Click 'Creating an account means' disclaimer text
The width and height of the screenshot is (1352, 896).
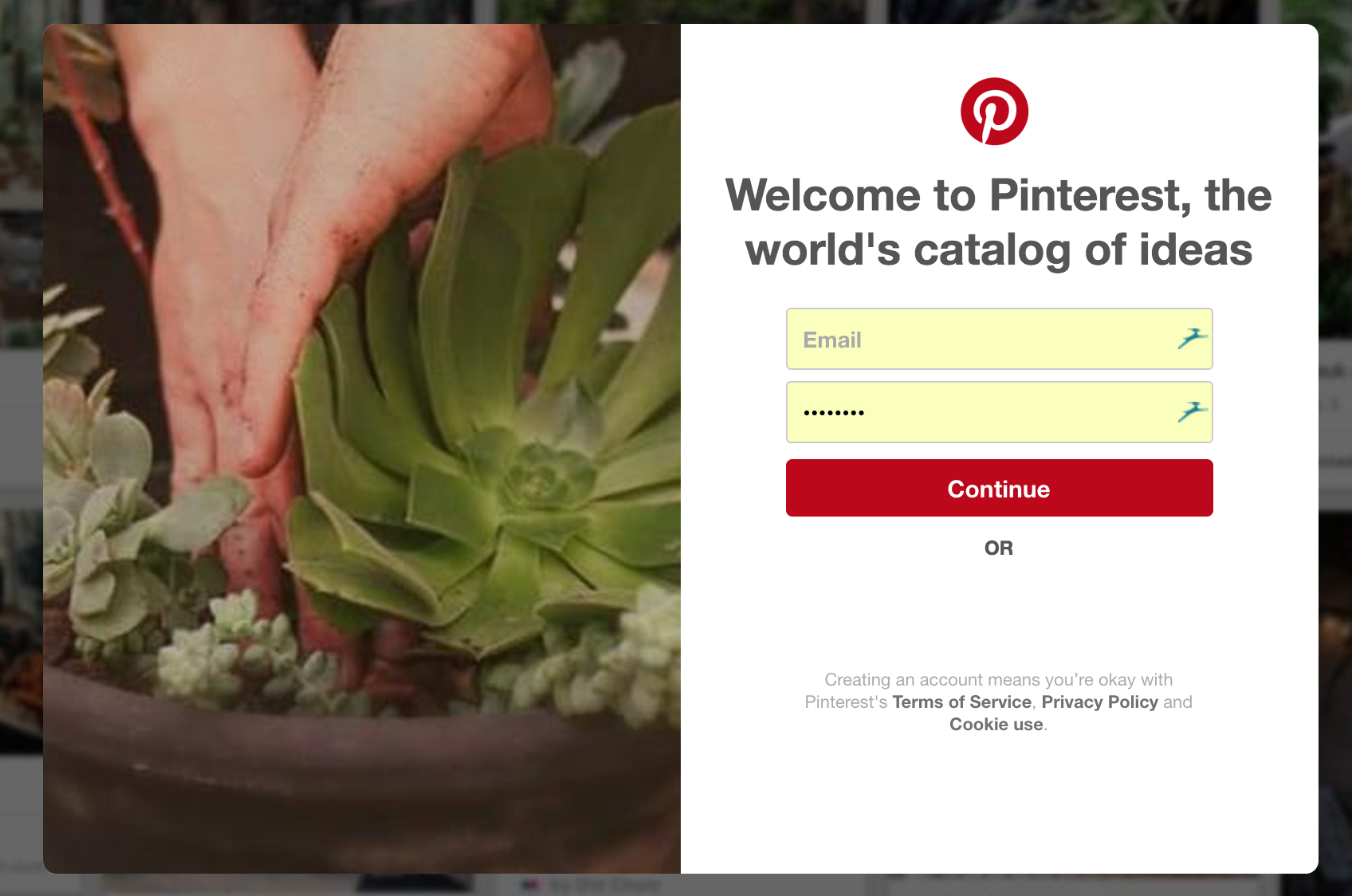(998, 680)
